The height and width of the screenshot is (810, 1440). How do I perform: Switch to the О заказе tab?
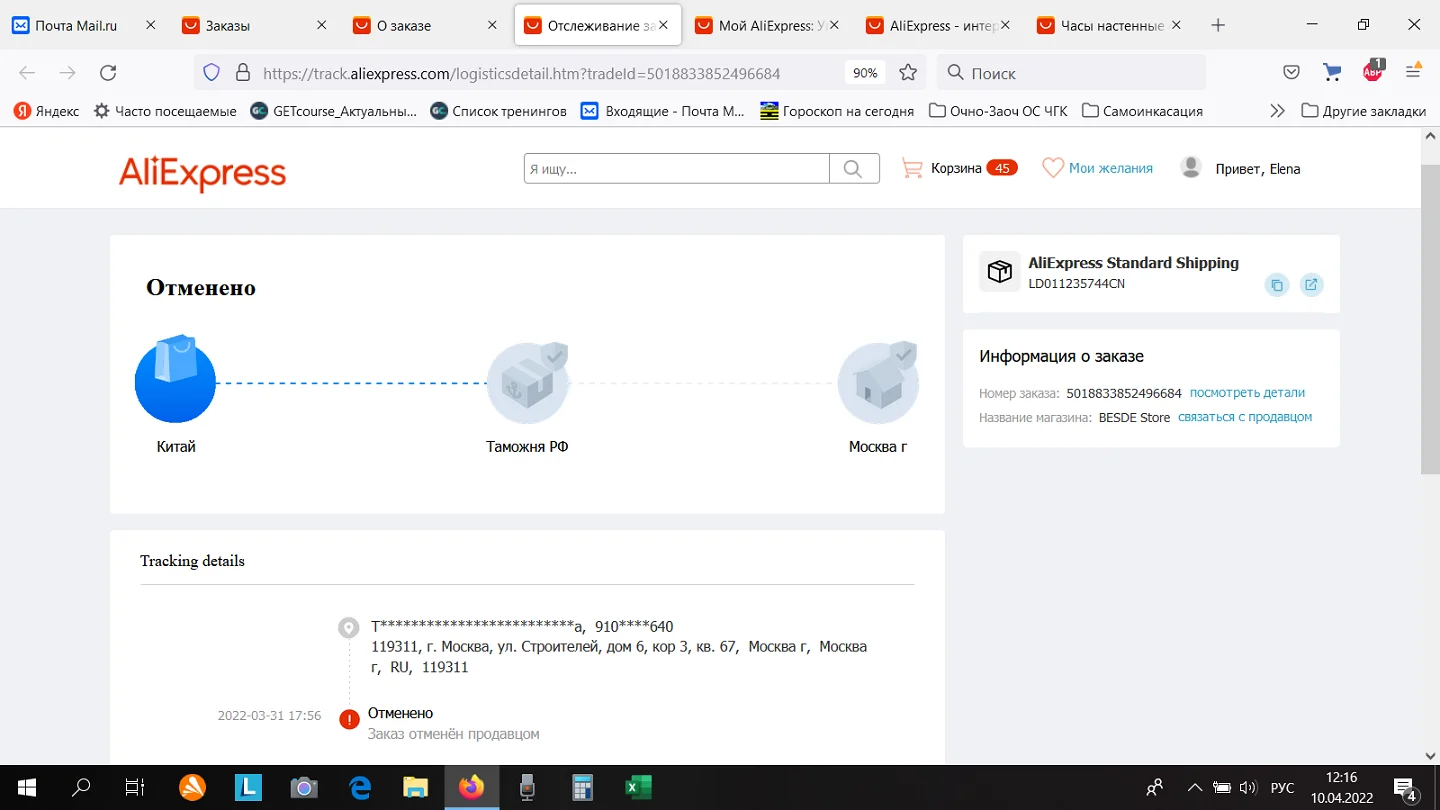(427, 25)
